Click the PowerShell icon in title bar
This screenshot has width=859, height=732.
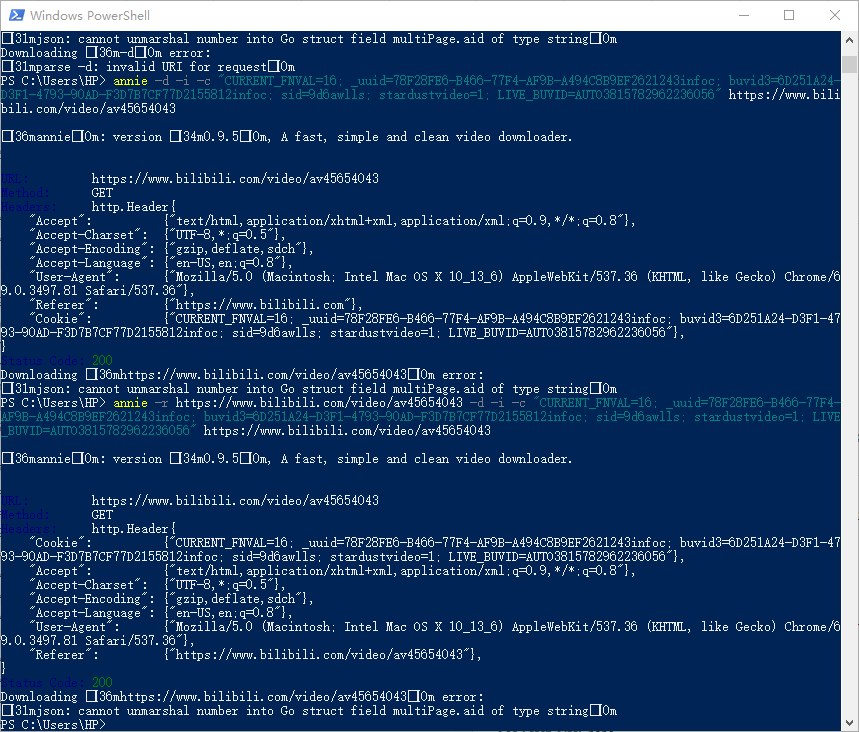16,15
